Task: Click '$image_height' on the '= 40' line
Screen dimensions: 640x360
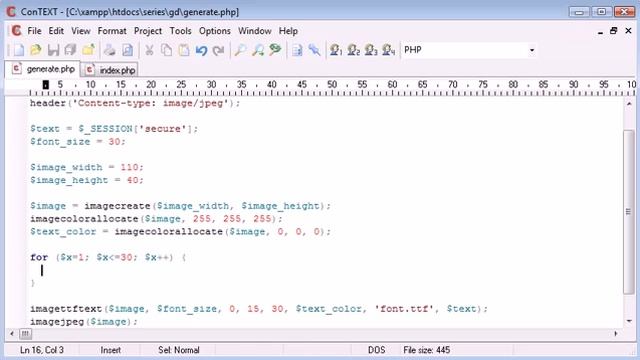Action: 69,180
